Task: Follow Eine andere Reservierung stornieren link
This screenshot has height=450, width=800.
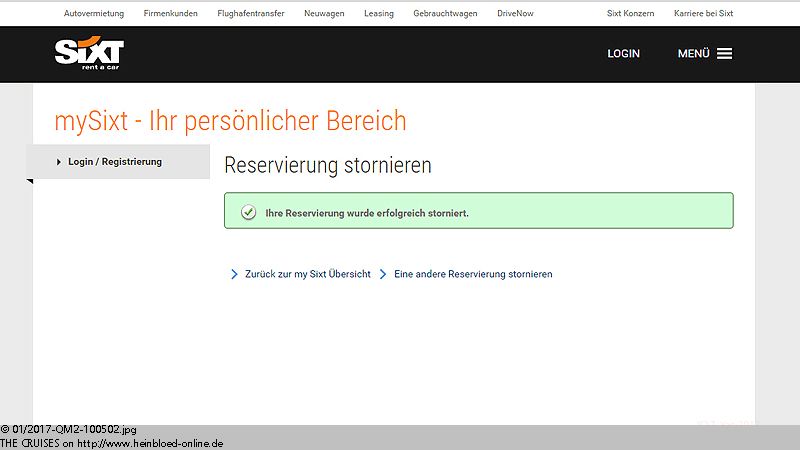Action: (x=473, y=274)
